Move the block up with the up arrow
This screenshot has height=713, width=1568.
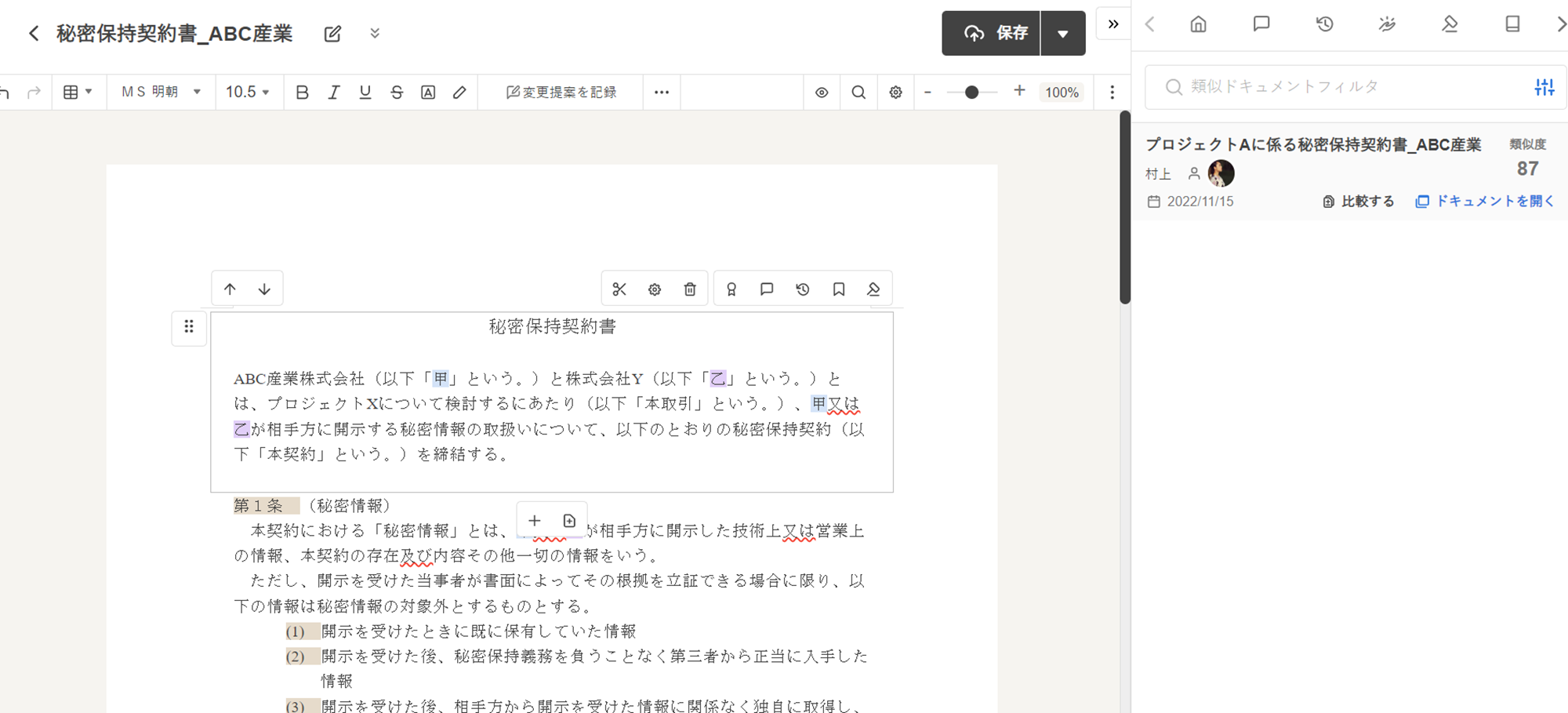point(230,289)
